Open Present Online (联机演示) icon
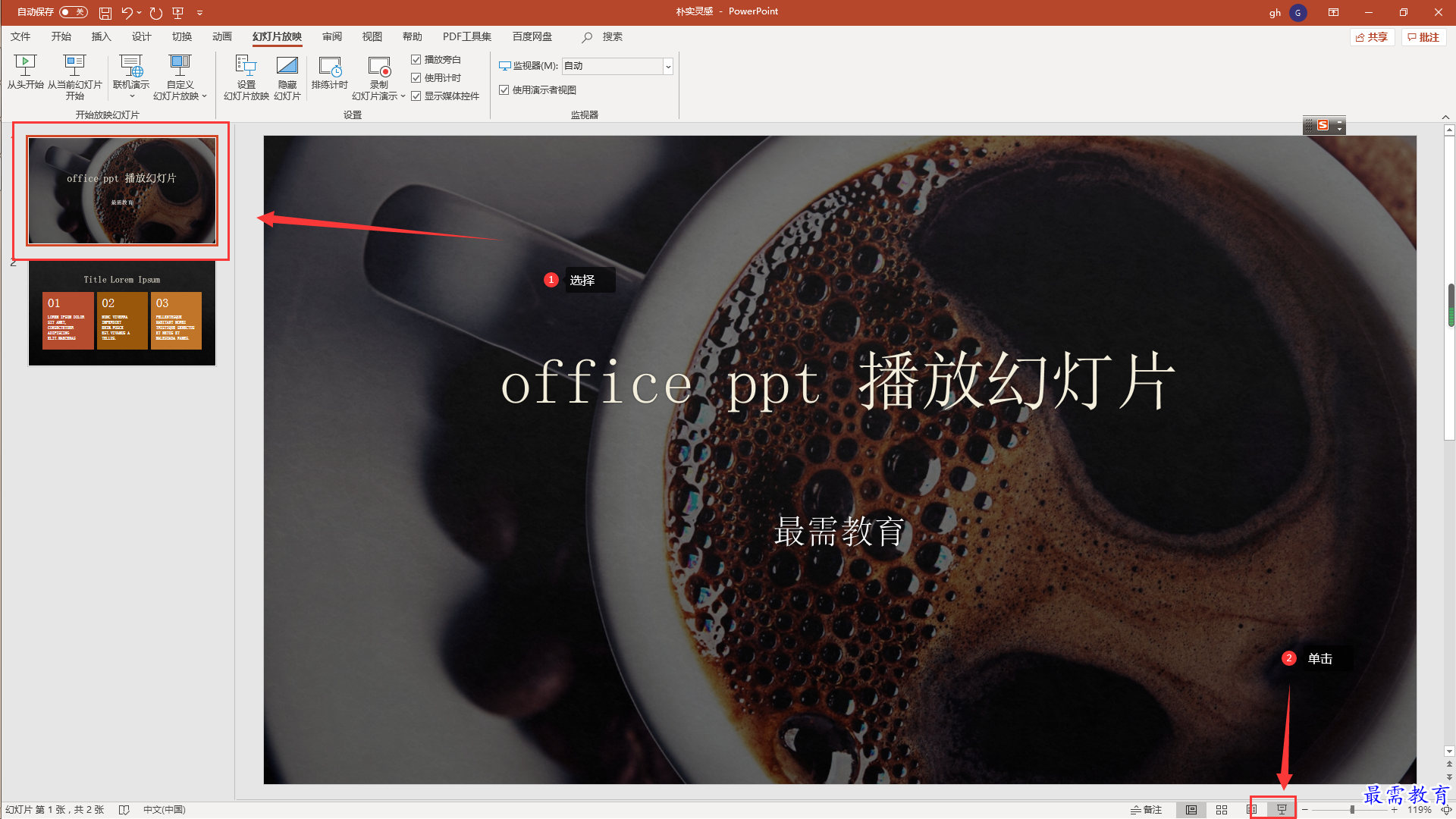The height and width of the screenshot is (819, 1456). [131, 66]
